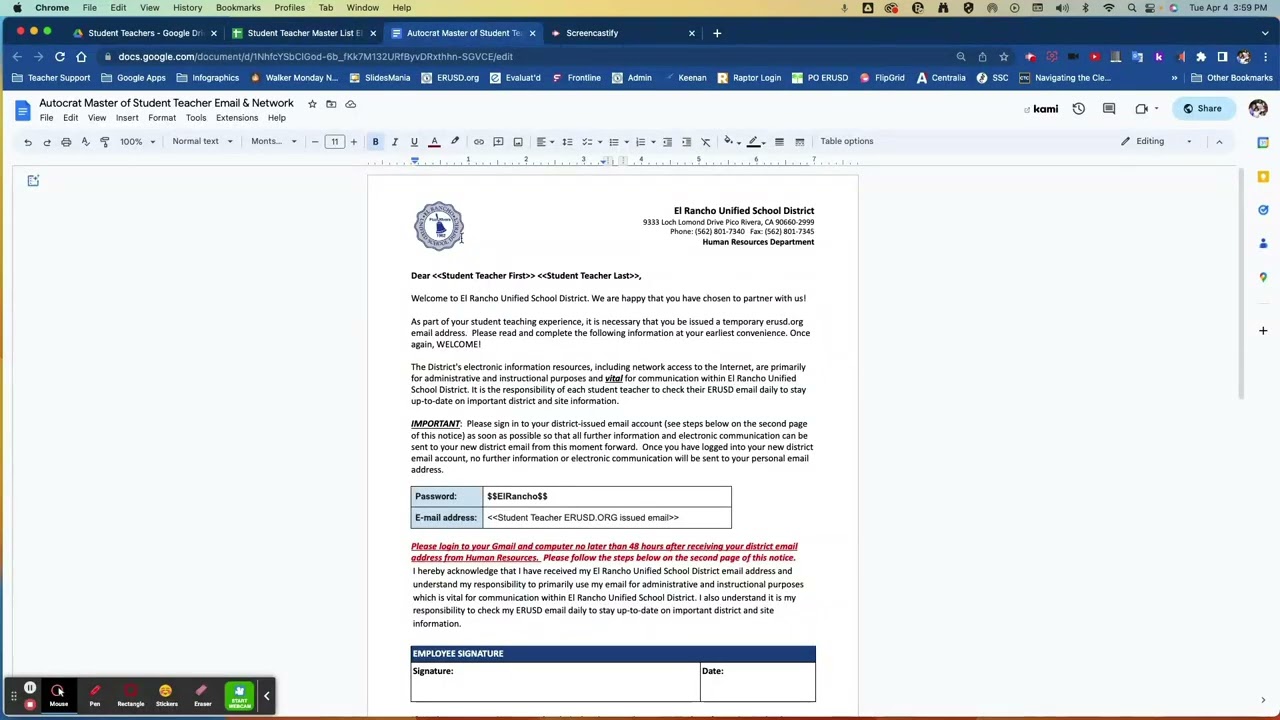The width and height of the screenshot is (1280, 720).
Task: Open the bulleted list dropdown
Action: tap(618, 142)
